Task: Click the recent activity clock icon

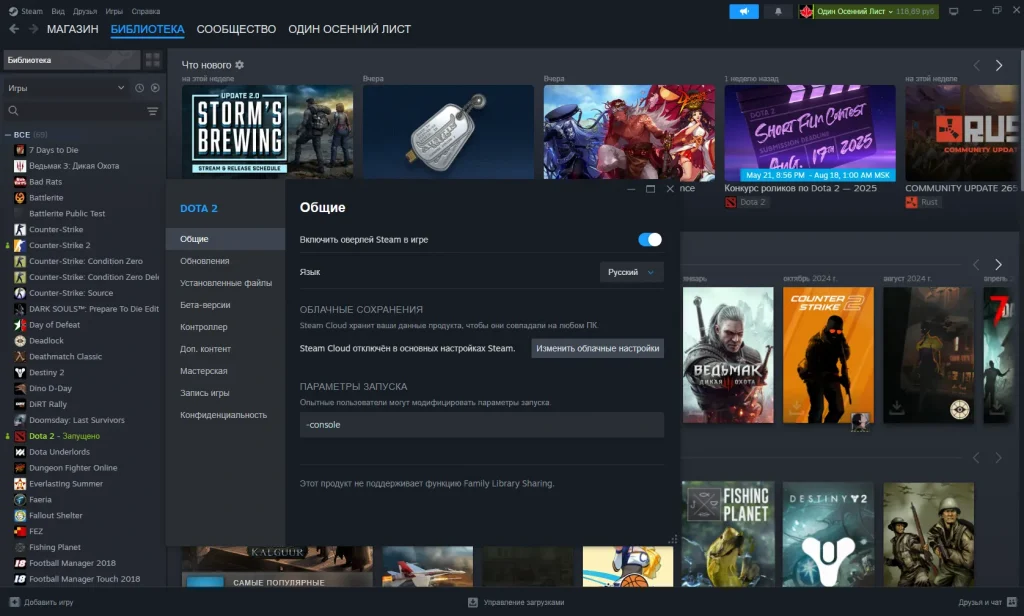Action: coord(139,88)
